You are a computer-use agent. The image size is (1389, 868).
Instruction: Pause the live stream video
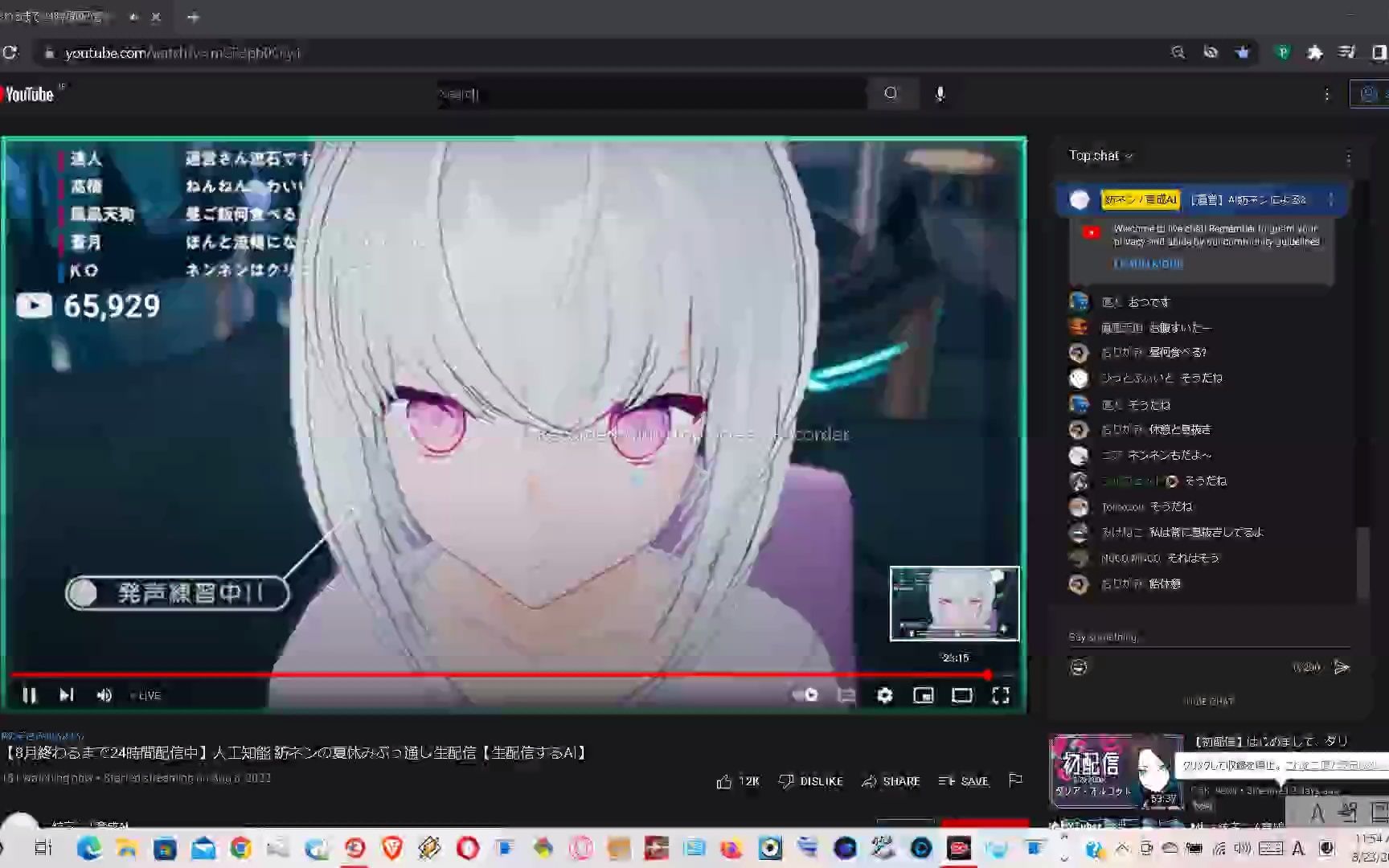29,695
